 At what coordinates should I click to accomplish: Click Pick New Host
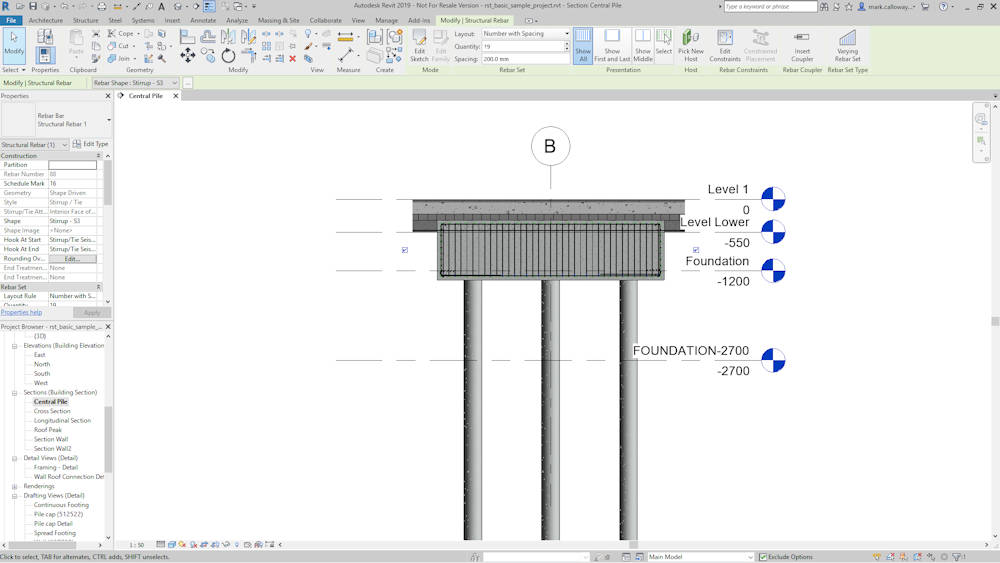691,45
